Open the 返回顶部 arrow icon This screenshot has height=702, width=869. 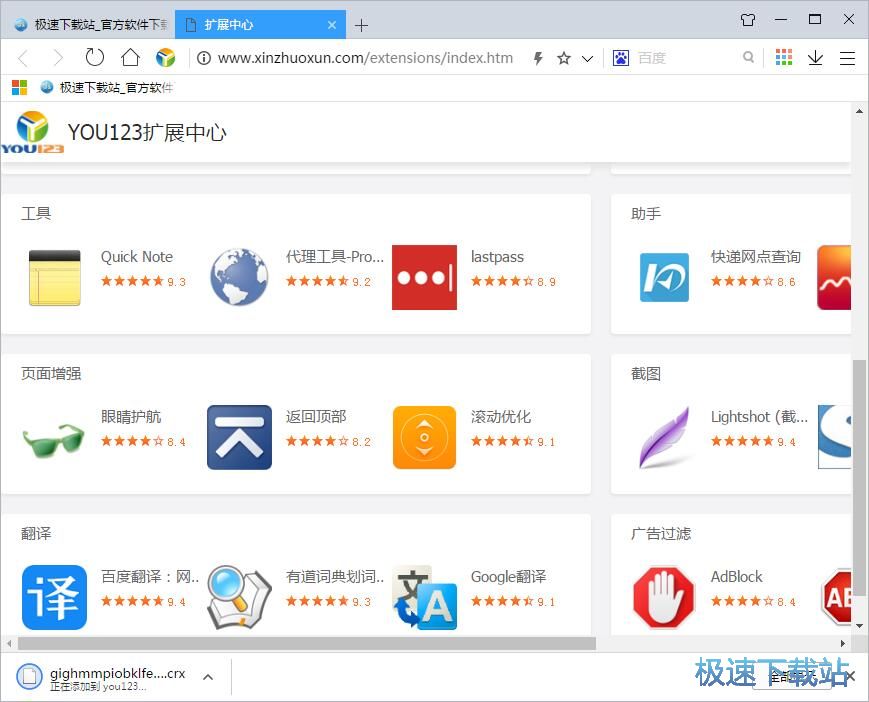pyautogui.click(x=239, y=437)
